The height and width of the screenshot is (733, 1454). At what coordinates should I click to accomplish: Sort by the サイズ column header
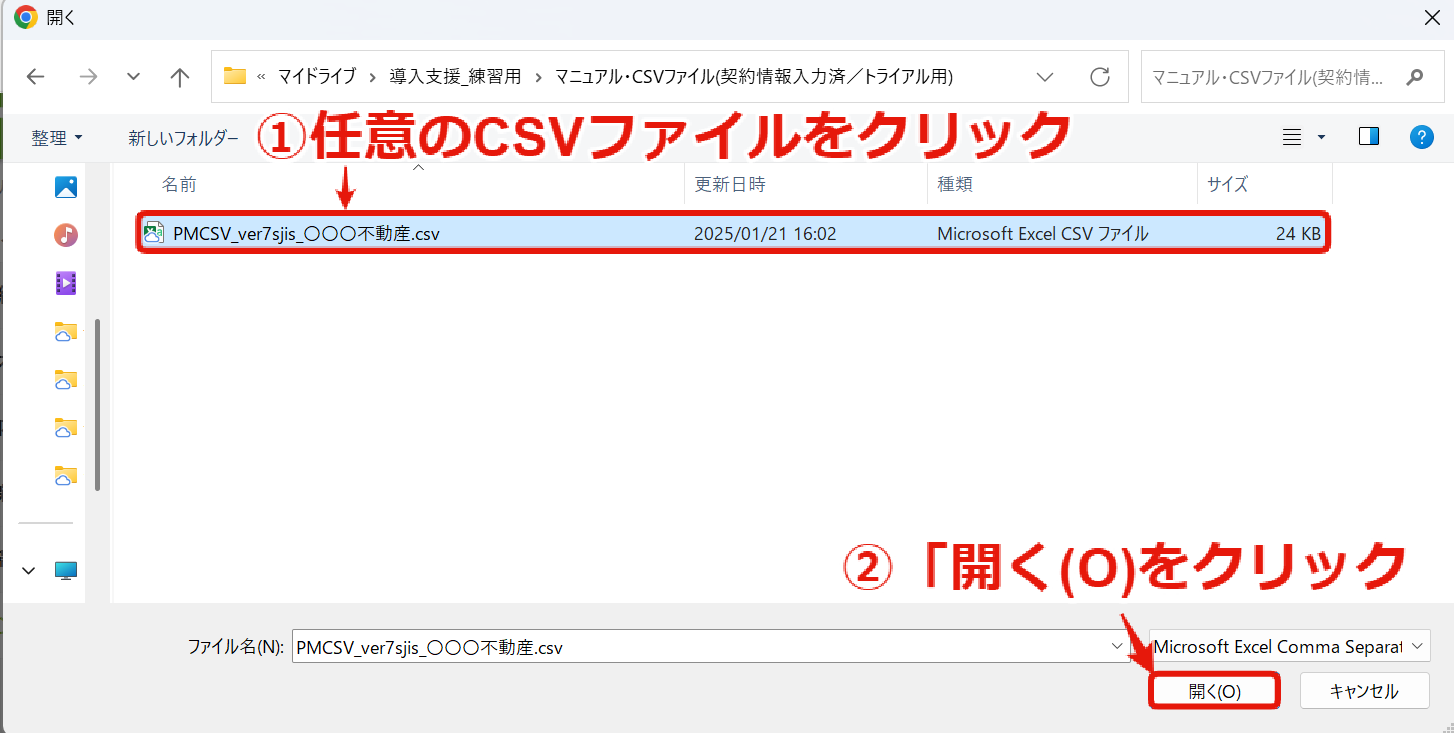(x=1227, y=185)
